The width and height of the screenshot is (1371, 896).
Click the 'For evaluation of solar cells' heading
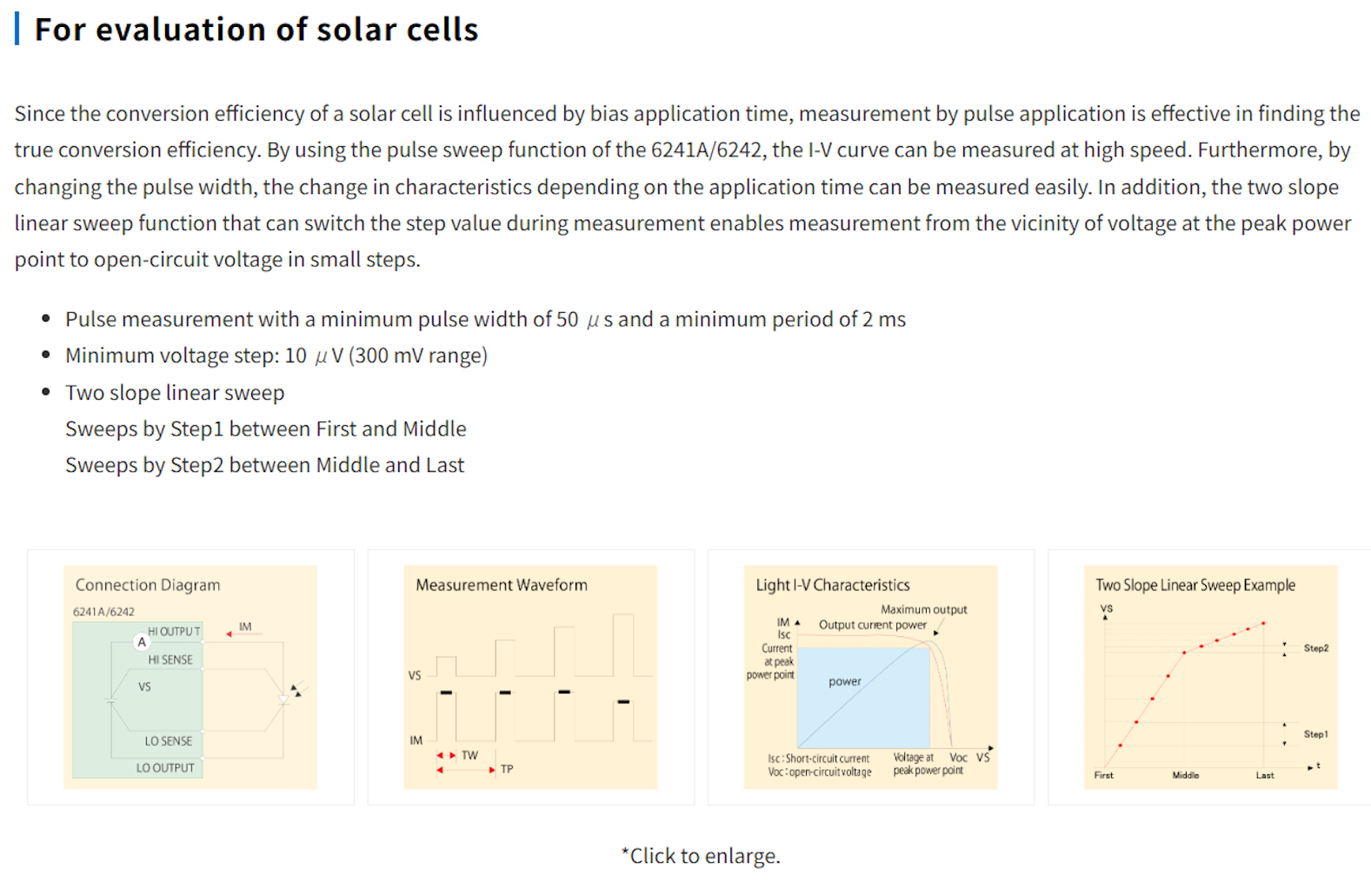256,30
